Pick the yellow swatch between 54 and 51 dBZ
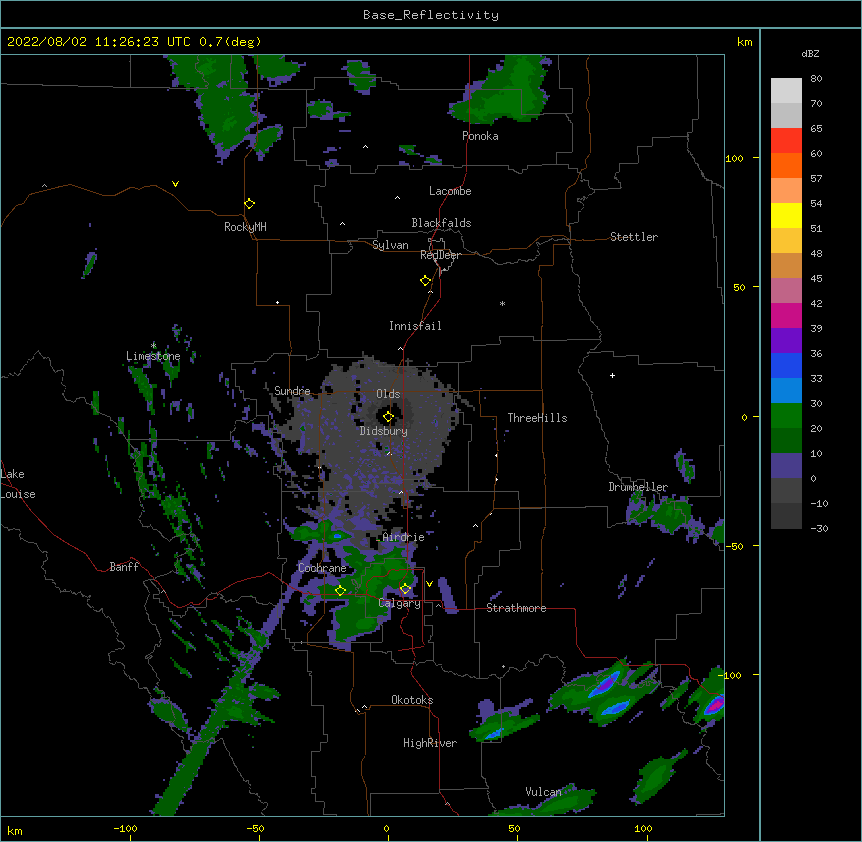This screenshot has height=842, width=862. pos(786,215)
